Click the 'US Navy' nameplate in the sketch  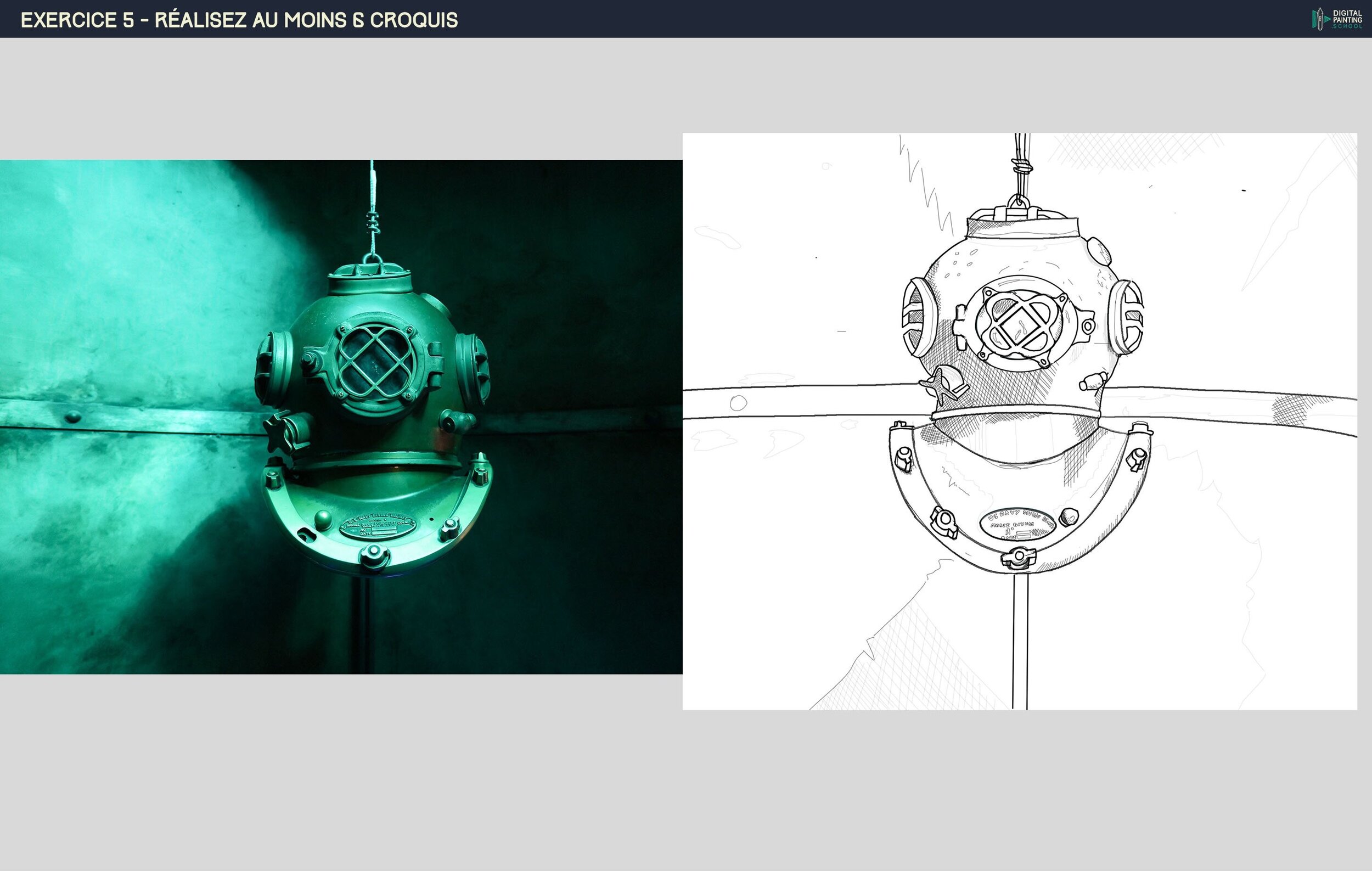coord(1019,525)
